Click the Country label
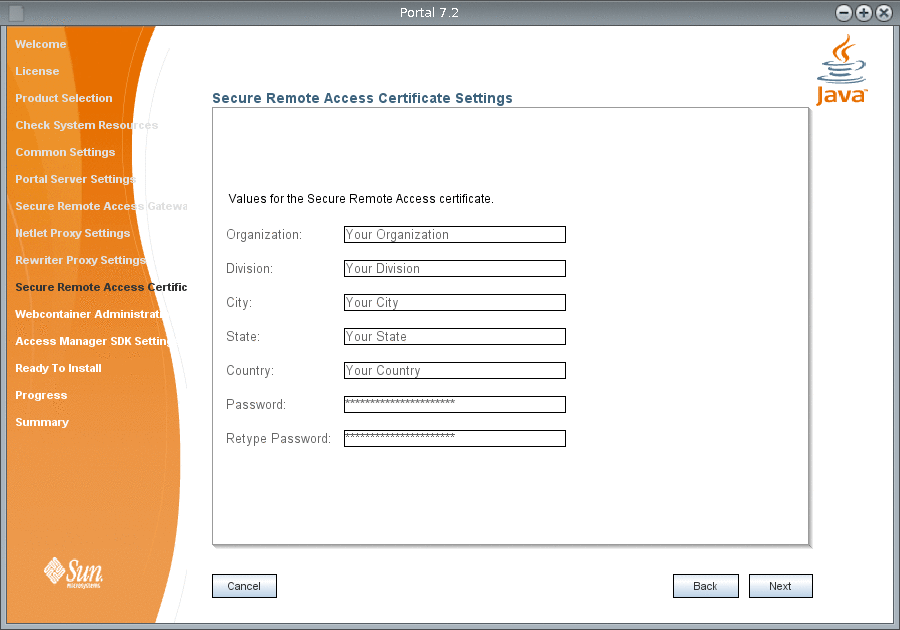This screenshot has width=900, height=630. coord(250,371)
